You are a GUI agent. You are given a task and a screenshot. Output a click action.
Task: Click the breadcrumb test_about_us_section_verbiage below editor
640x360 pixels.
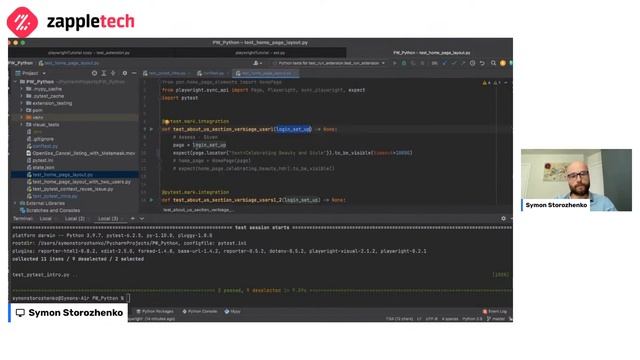coord(198,210)
